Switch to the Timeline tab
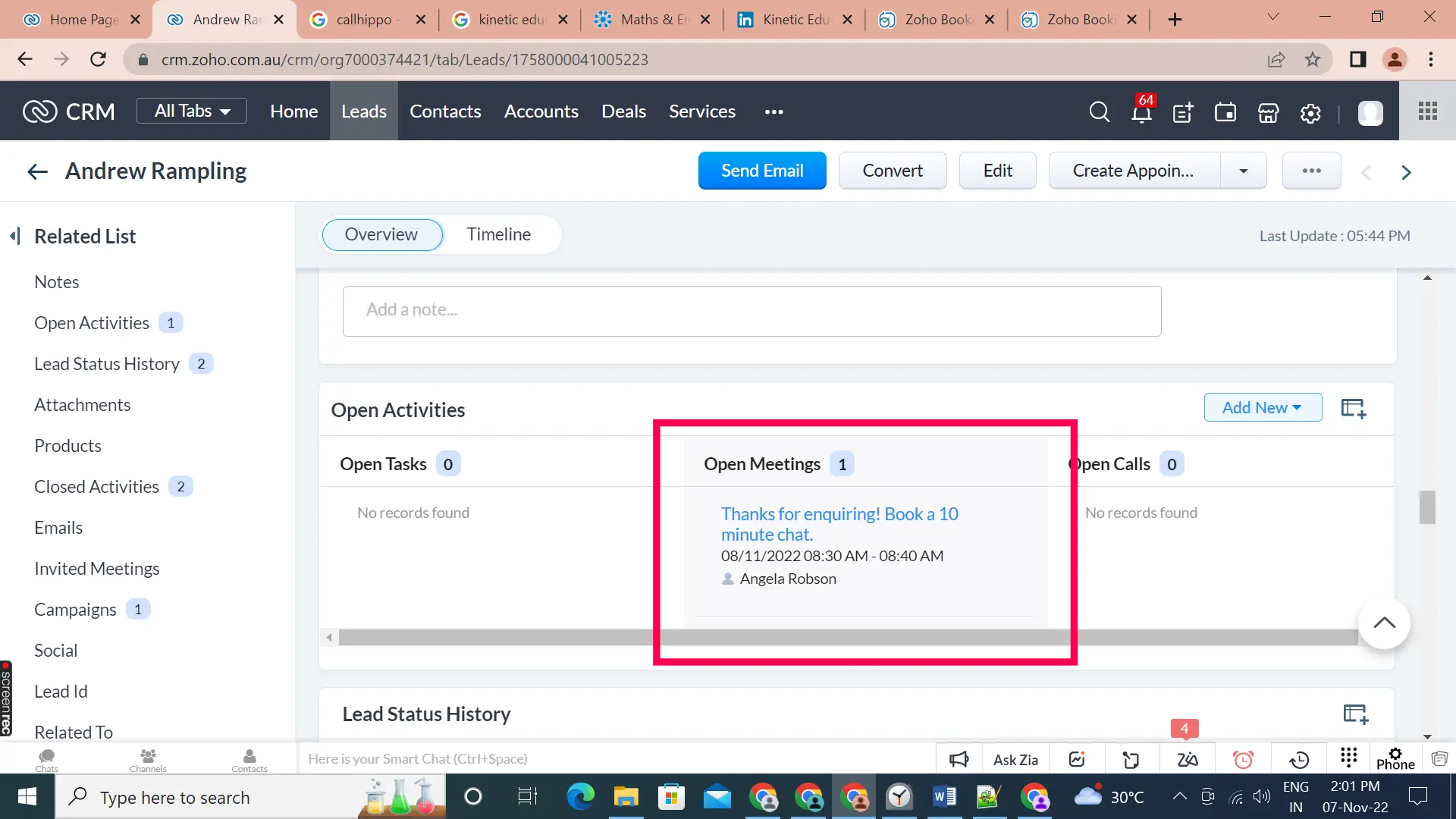1456x819 pixels. [499, 234]
